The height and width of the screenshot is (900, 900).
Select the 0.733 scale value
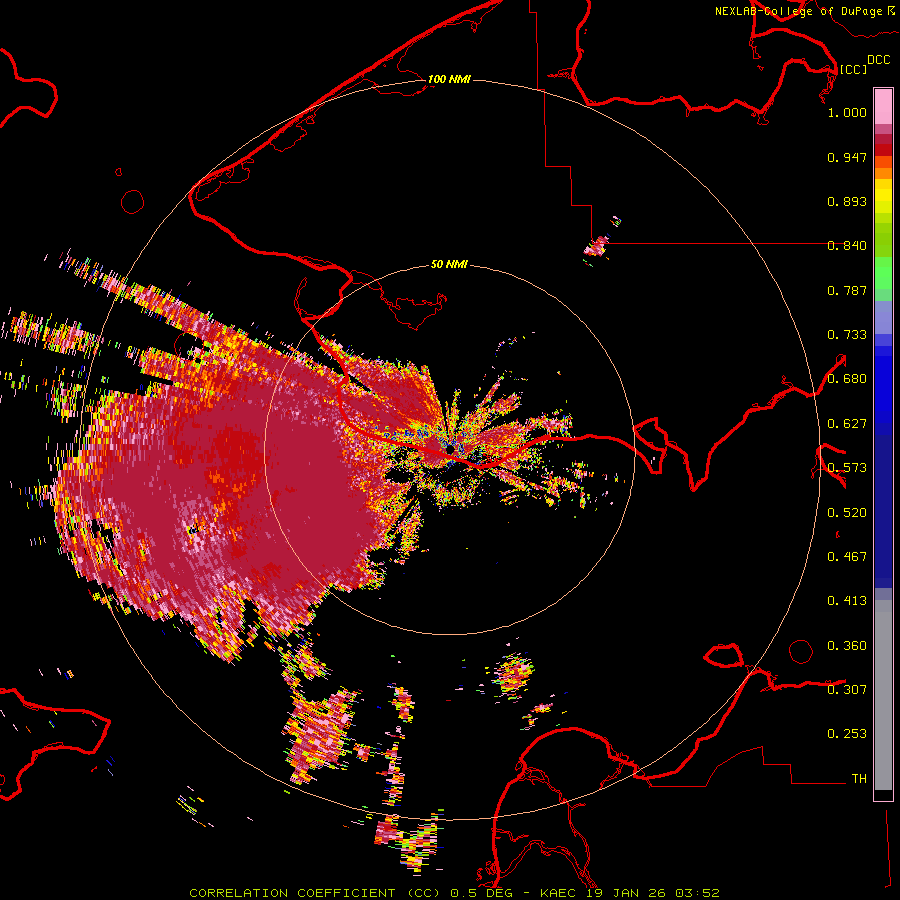847,335
